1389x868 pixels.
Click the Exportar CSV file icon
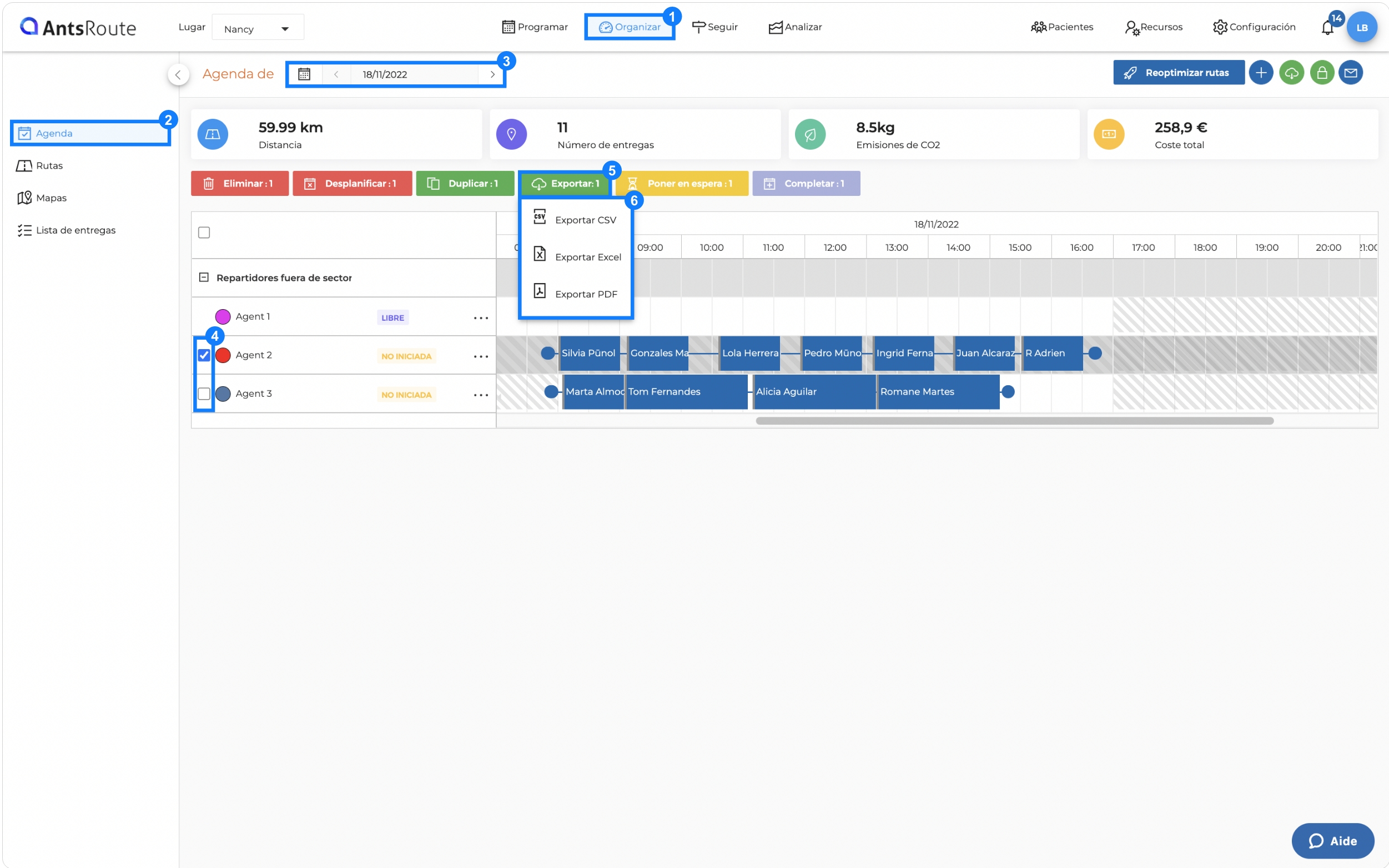click(540, 216)
